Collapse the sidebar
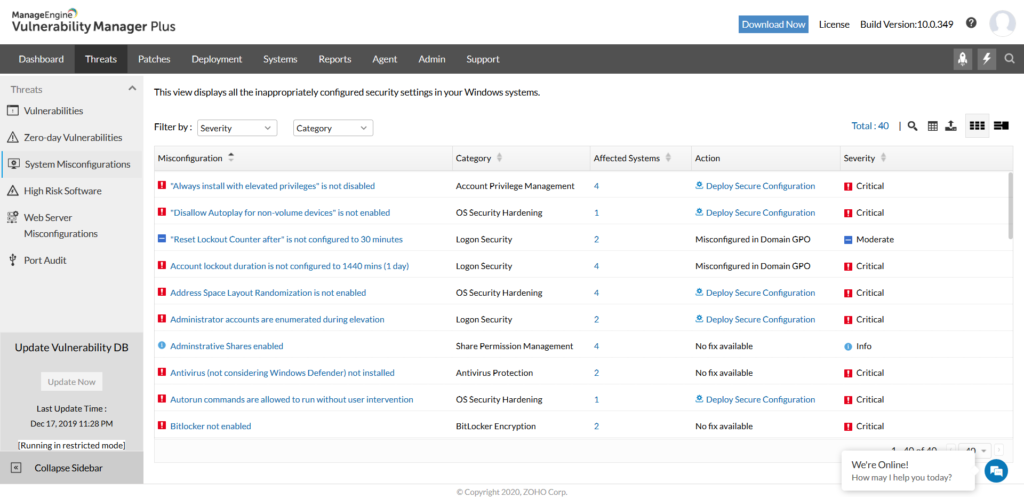 click(68, 468)
